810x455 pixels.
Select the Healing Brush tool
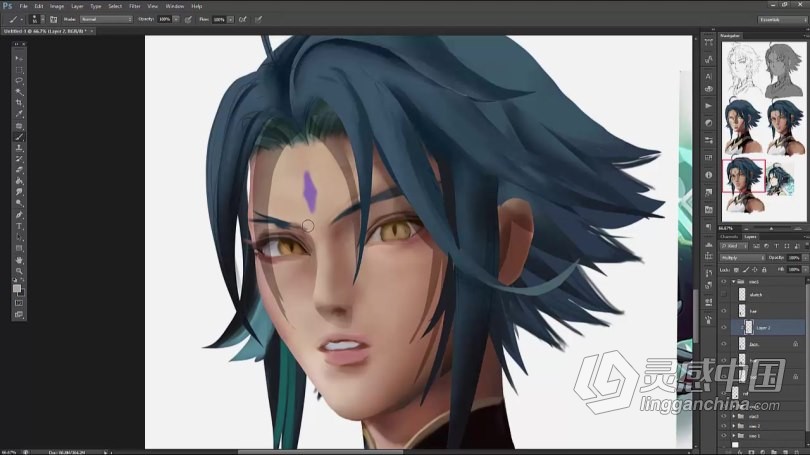click(19, 125)
